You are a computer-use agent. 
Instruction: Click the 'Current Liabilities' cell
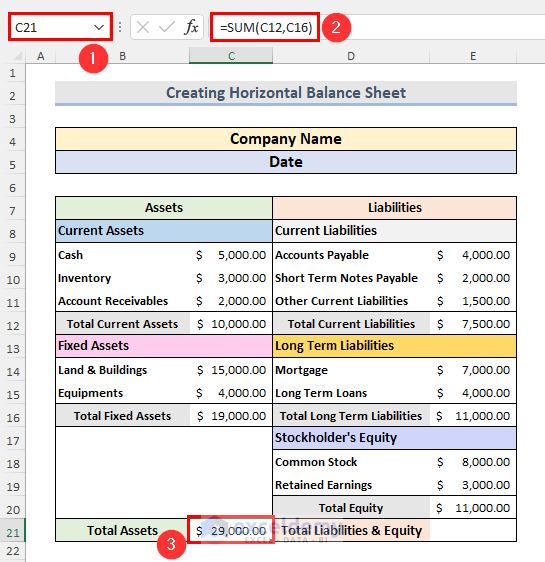click(395, 231)
